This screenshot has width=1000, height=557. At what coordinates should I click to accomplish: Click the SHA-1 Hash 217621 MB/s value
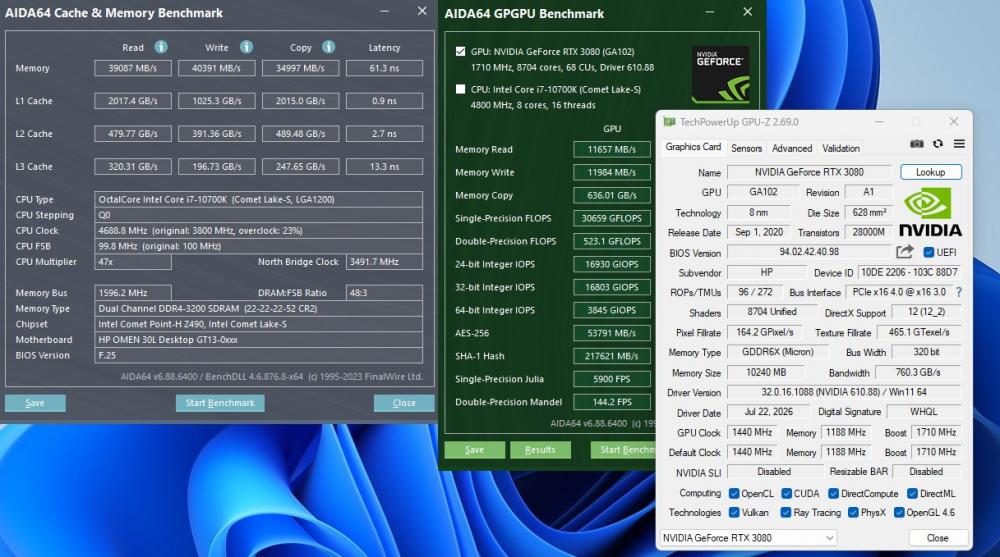pos(612,356)
